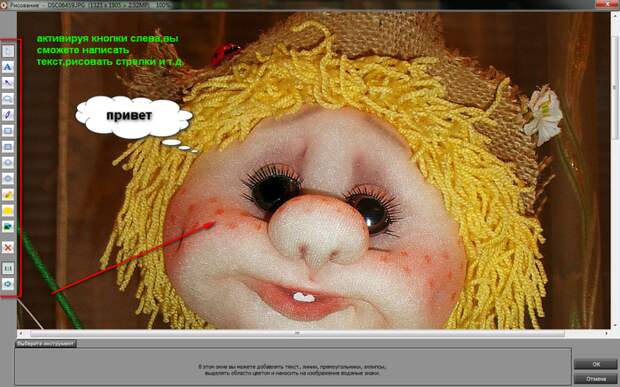This screenshot has height=387, width=620.
Task: Select the green text block активируя кнопки слева
Action: coord(110,50)
